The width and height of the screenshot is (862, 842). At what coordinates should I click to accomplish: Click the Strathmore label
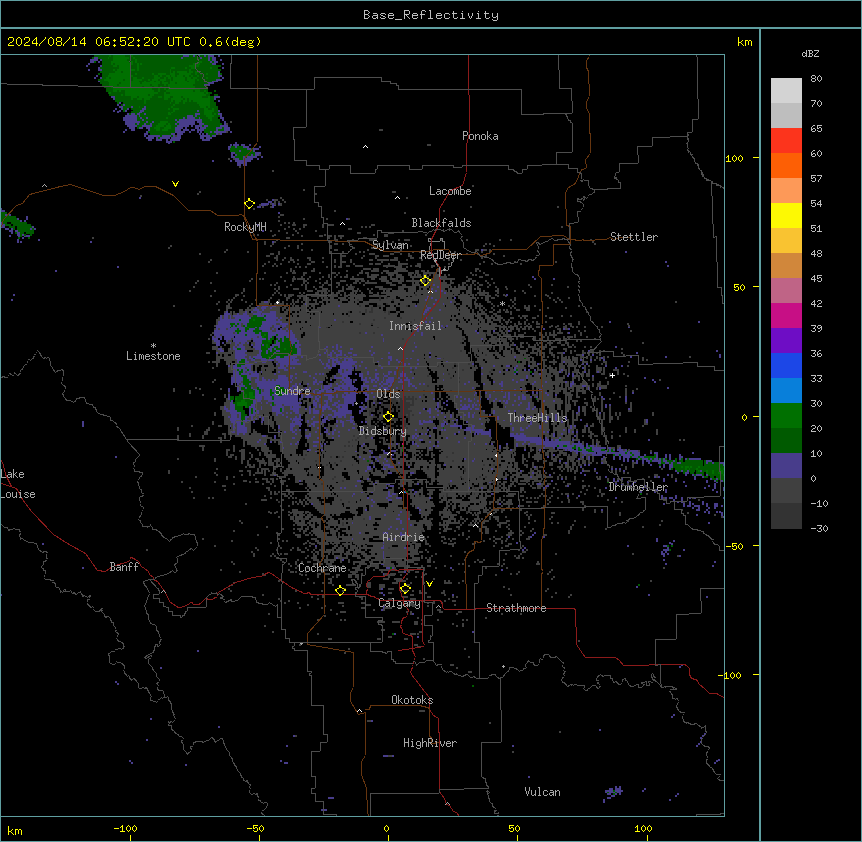click(x=516, y=608)
